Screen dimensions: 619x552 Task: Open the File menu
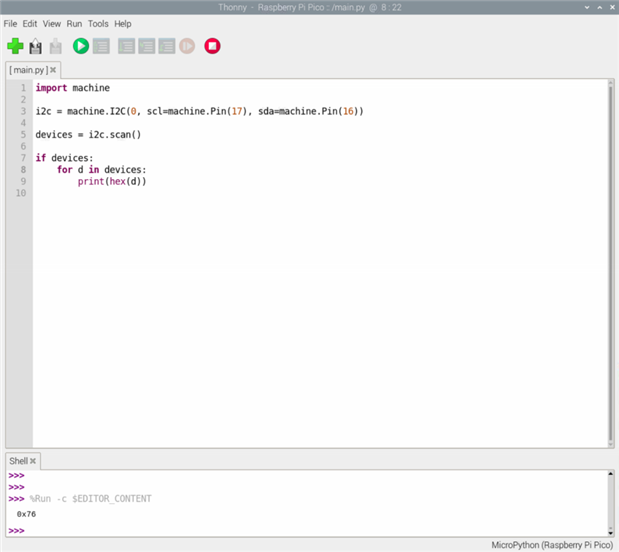click(x=11, y=23)
